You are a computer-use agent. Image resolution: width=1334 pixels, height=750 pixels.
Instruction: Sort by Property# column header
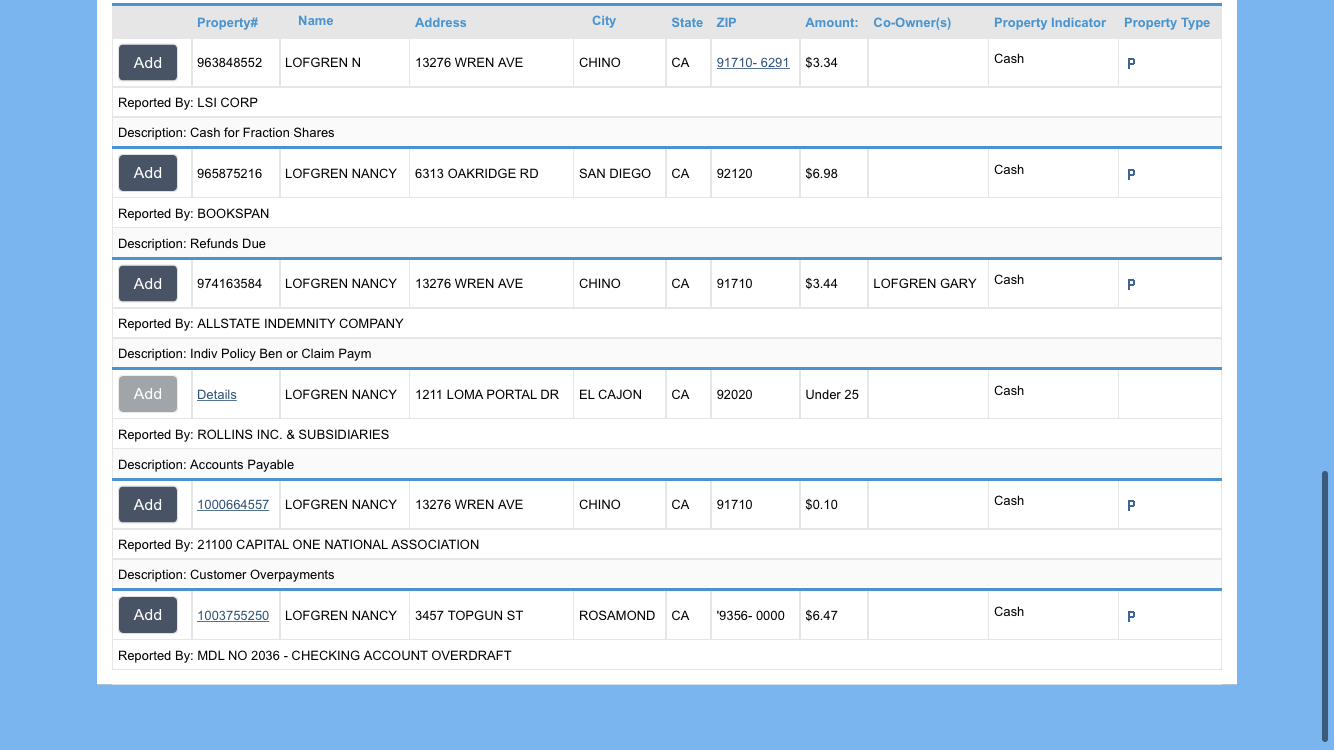227,22
